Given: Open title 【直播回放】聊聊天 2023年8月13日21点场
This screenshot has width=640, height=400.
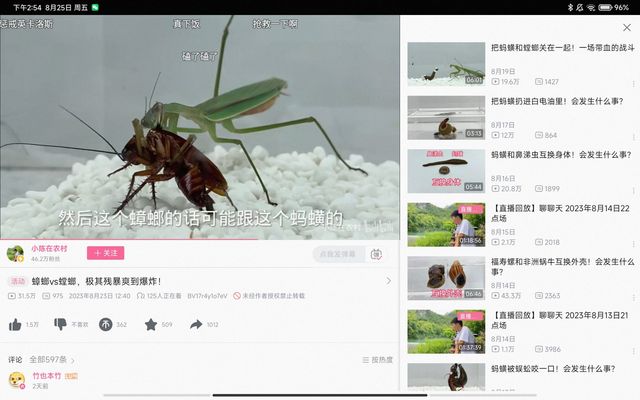Looking at the screenshot, I should 560,320.
